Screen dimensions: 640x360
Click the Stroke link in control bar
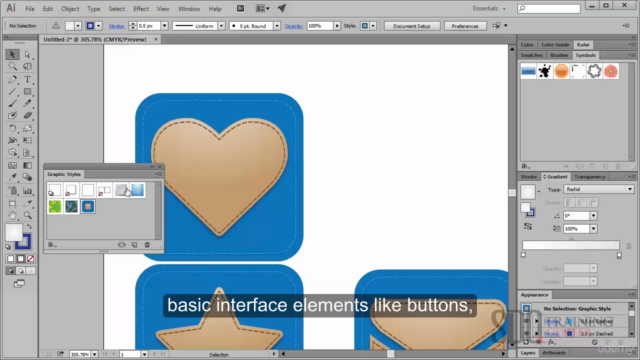[x=117, y=26]
